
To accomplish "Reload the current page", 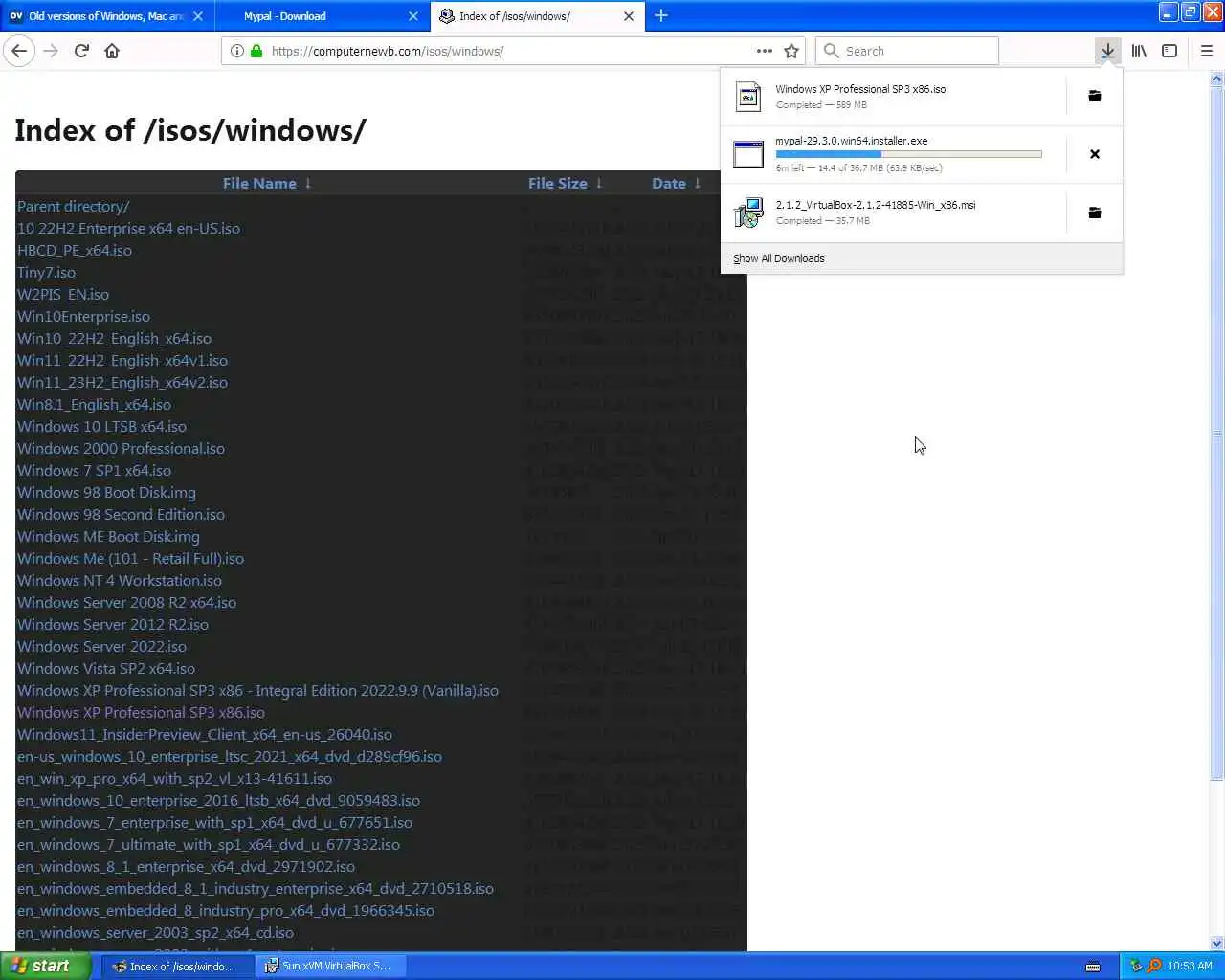I will click(x=81, y=51).
